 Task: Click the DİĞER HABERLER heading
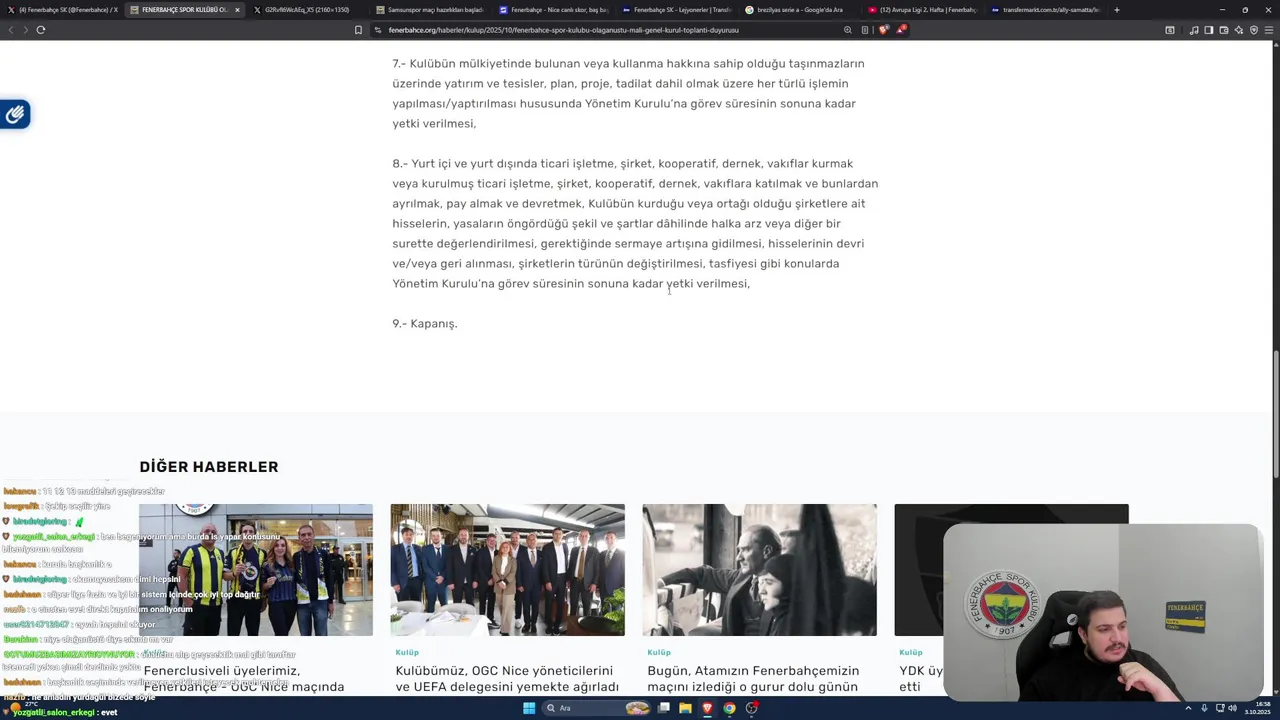pyautogui.click(x=209, y=467)
